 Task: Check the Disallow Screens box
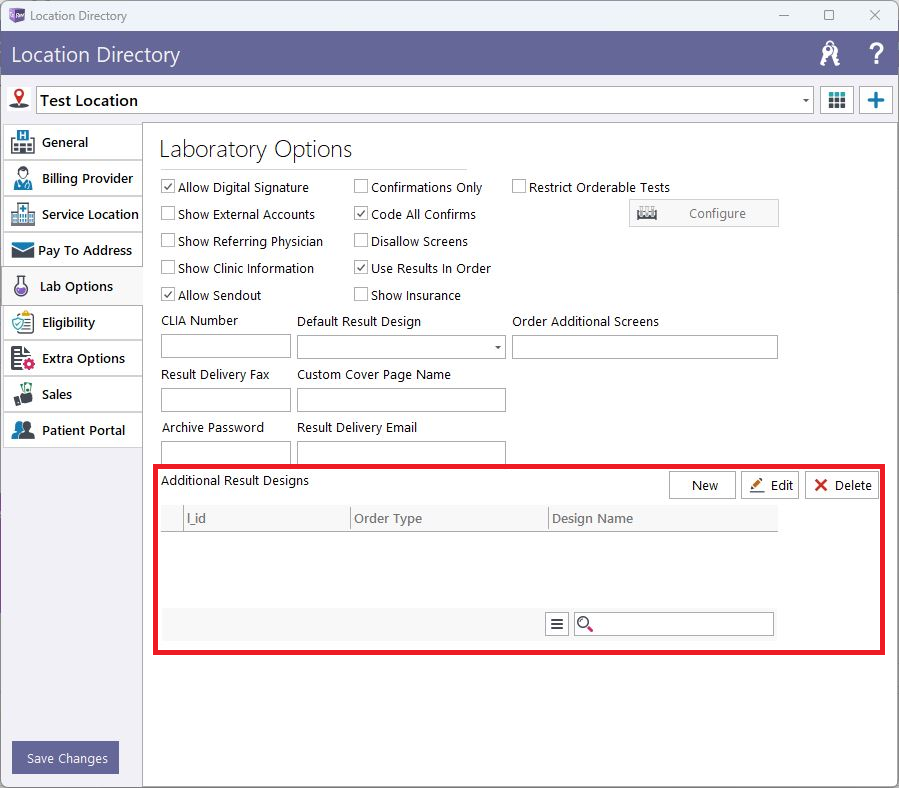361,241
